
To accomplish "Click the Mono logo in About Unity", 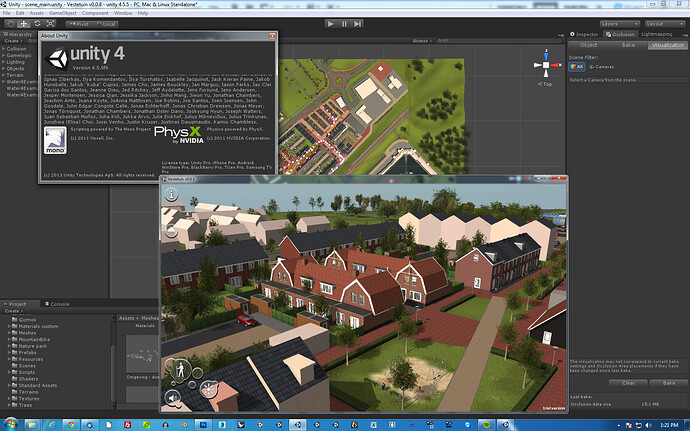I will point(55,140).
